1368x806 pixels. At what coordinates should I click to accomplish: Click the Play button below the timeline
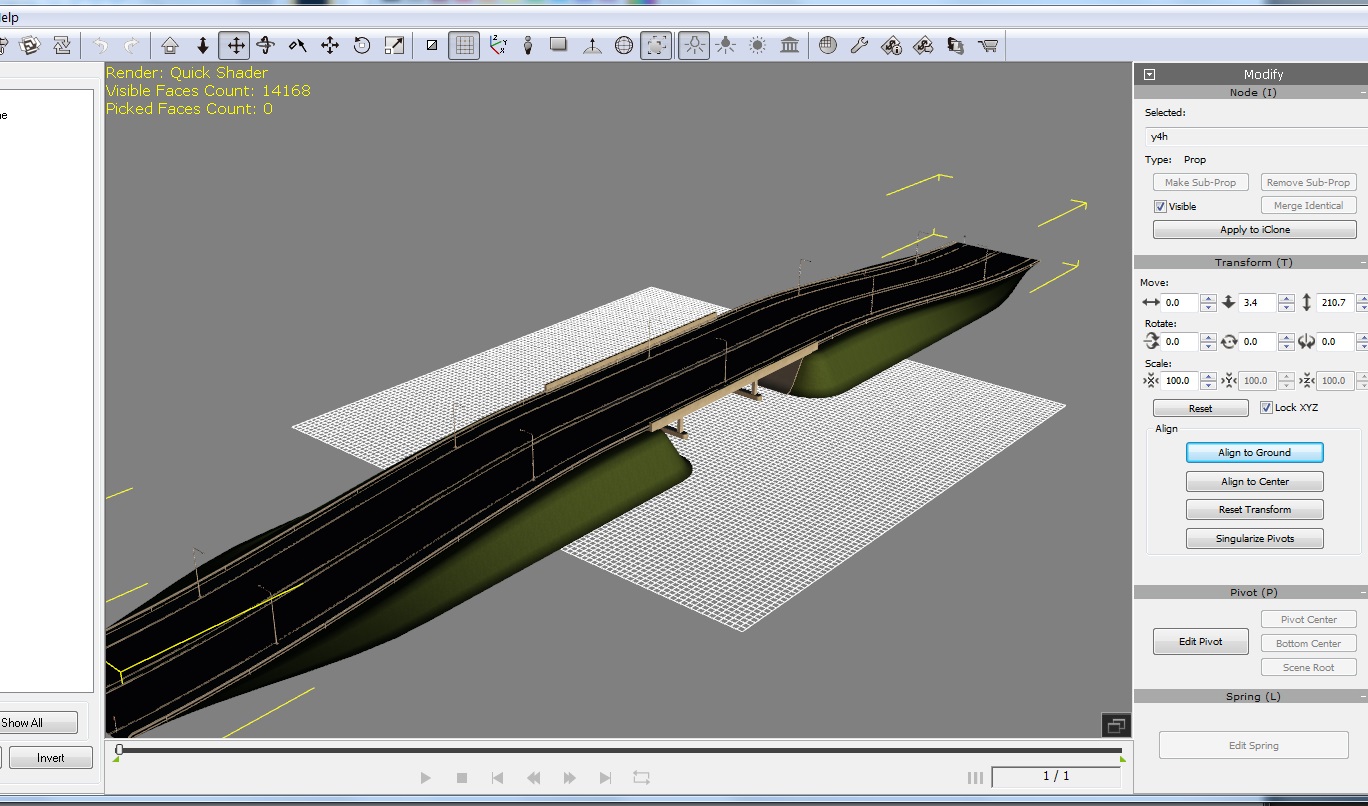(426, 778)
